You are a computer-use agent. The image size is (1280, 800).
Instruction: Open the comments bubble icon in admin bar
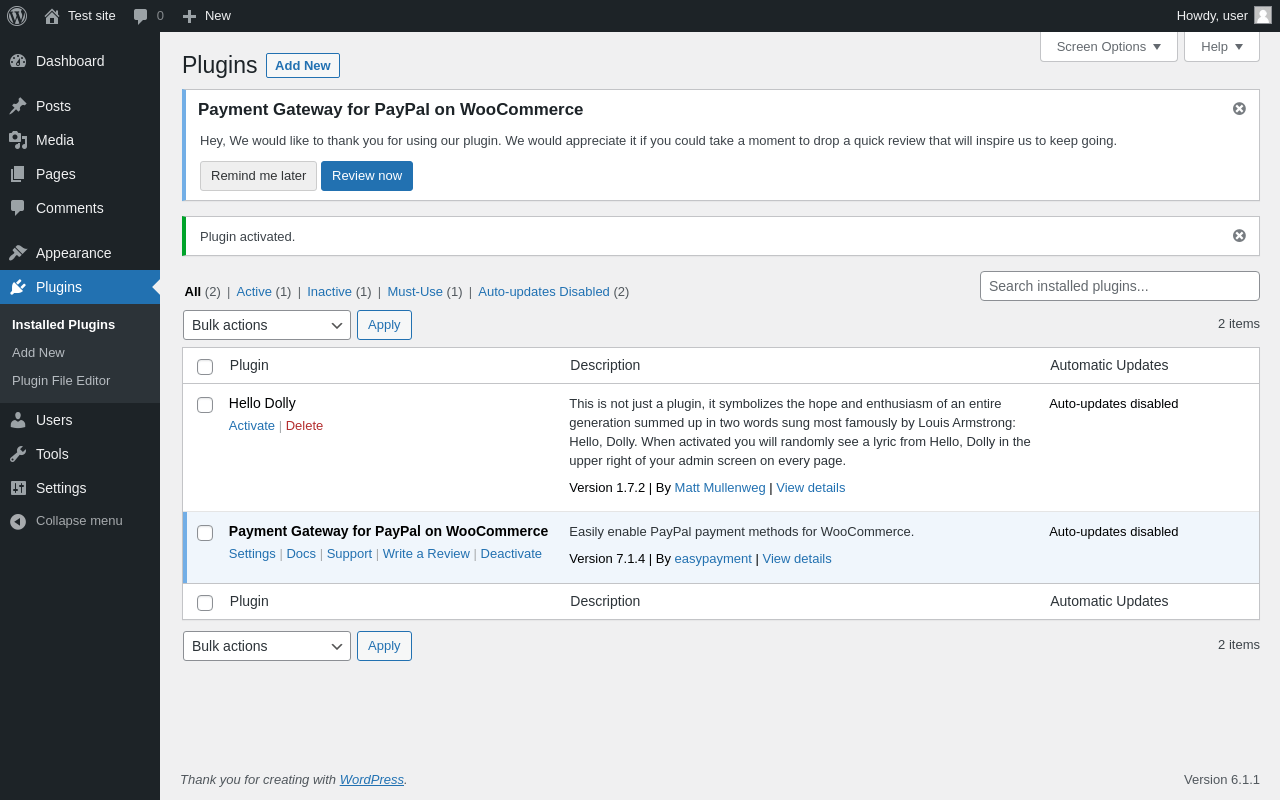click(x=141, y=16)
